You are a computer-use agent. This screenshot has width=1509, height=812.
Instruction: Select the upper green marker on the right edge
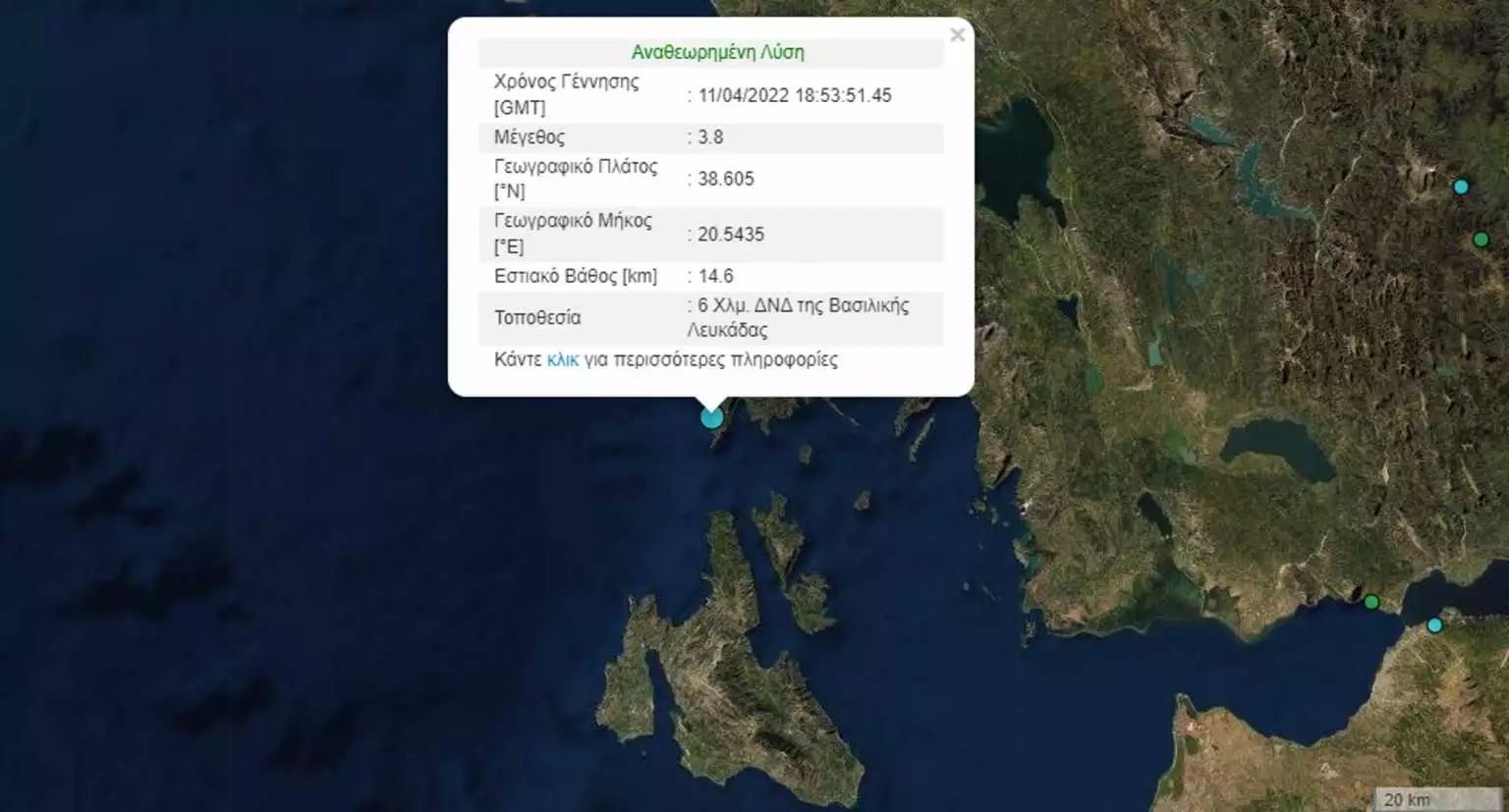coord(1481,240)
